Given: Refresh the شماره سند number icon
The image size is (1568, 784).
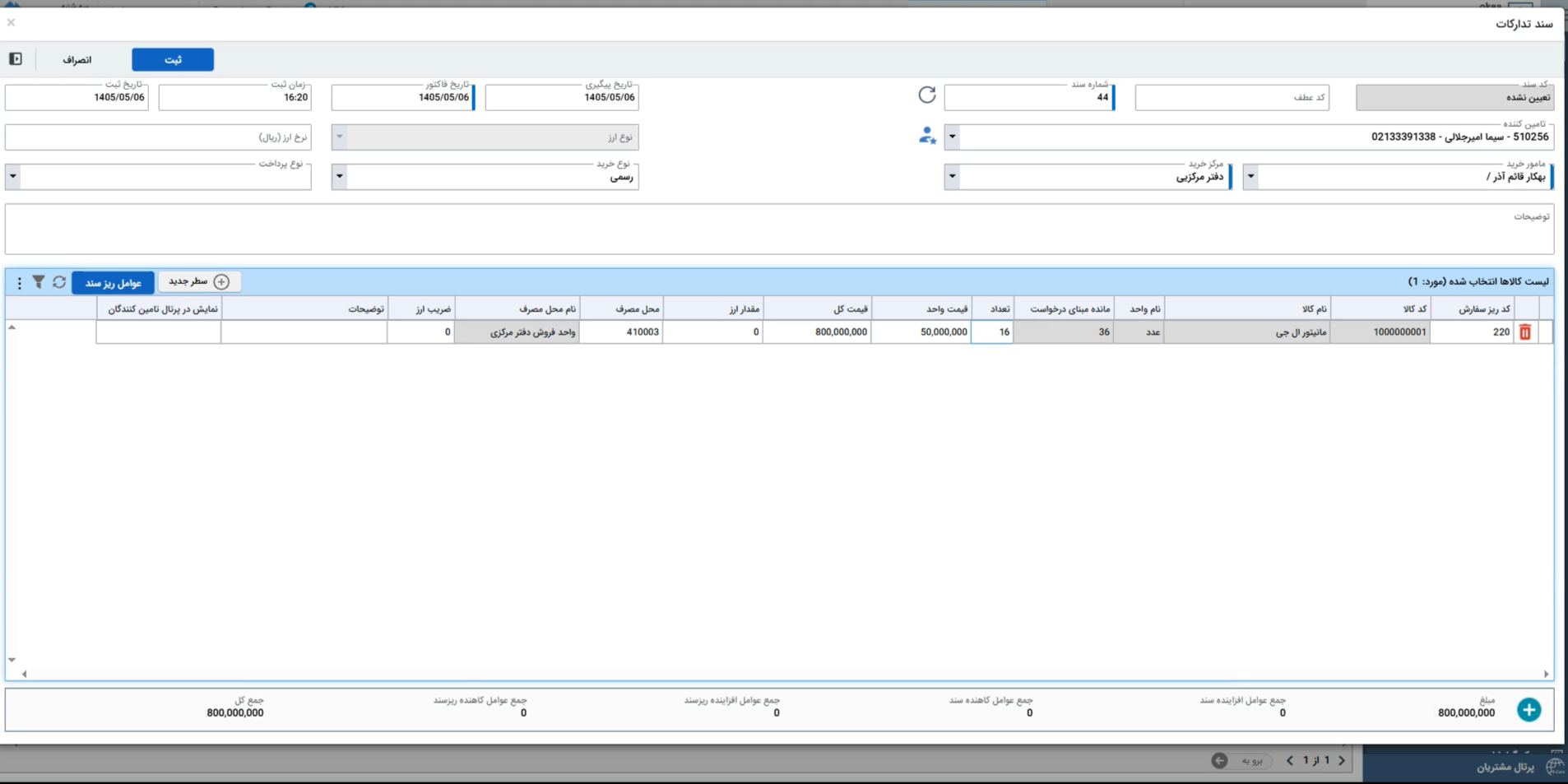Looking at the screenshot, I should click(927, 95).
